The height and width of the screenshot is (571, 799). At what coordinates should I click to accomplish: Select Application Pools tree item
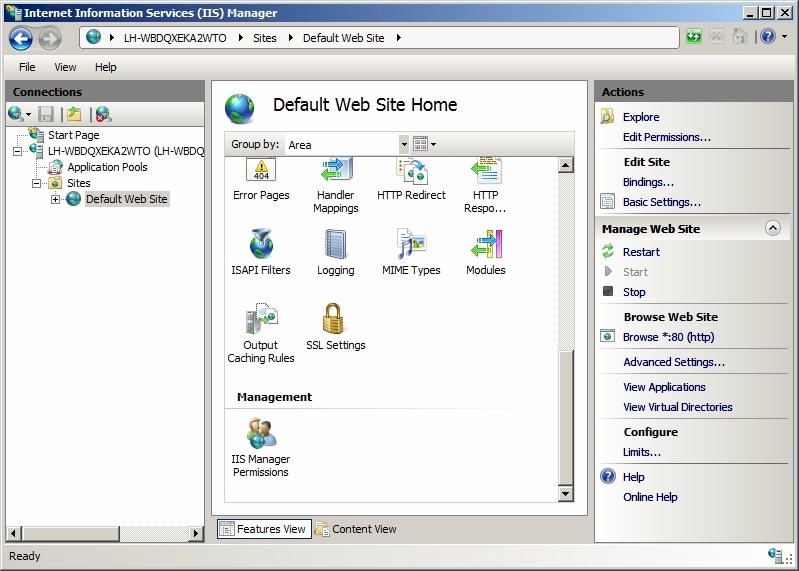107,167
